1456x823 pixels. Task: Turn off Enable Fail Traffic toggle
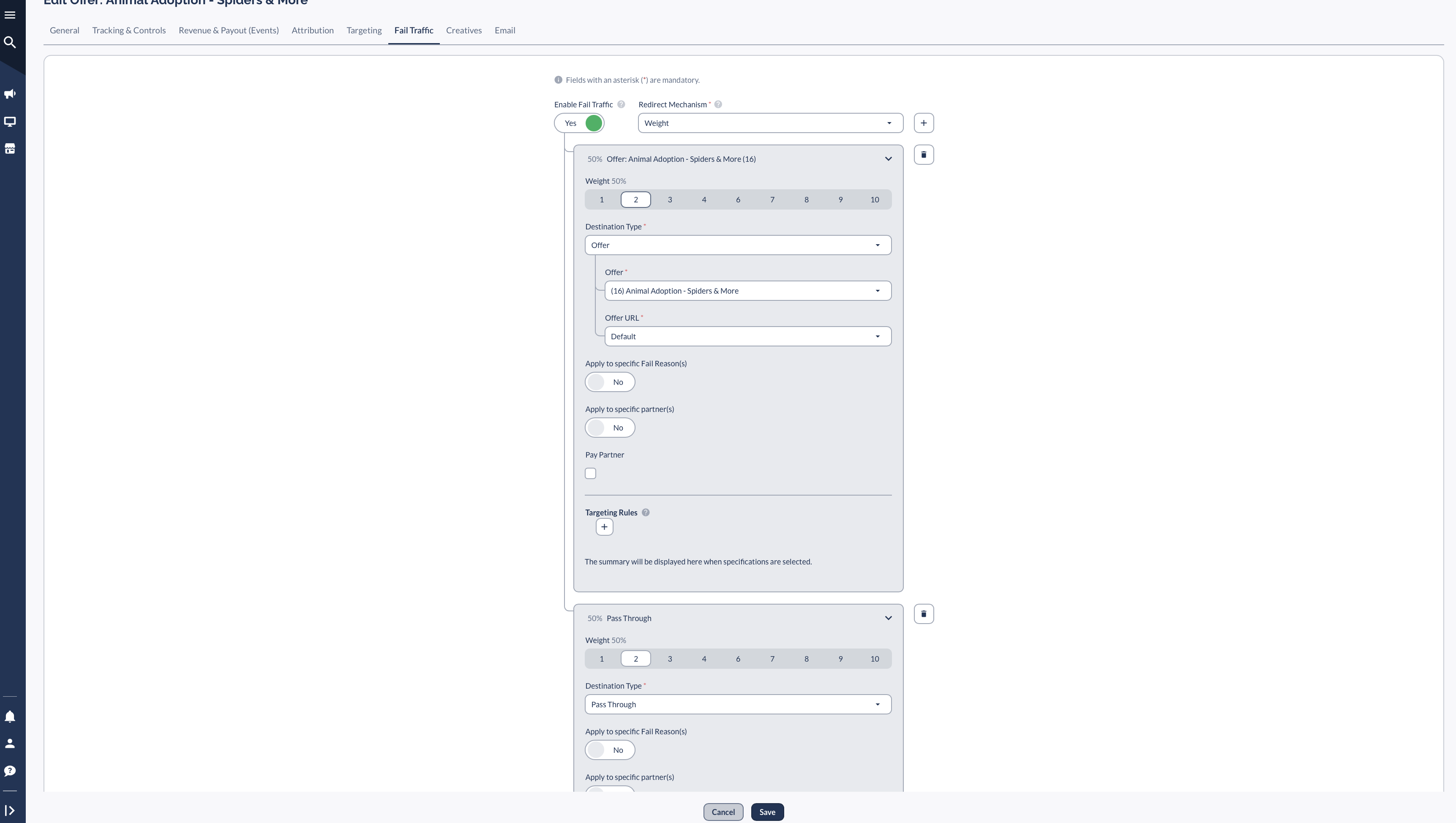pos(579,123)
